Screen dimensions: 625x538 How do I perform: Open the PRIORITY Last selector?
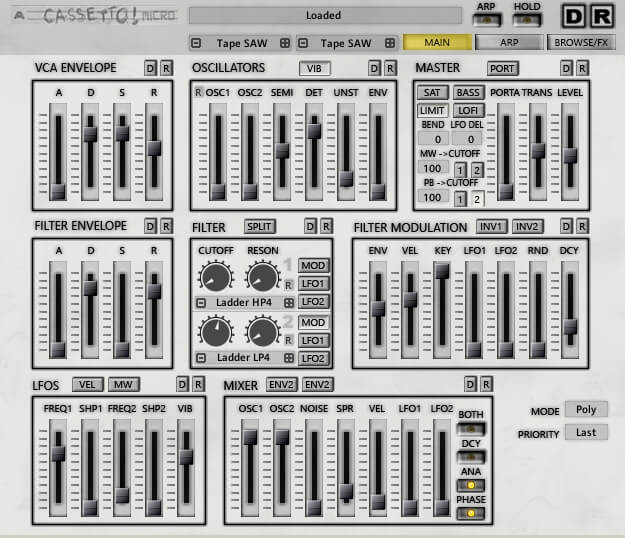tap(586, 432)
